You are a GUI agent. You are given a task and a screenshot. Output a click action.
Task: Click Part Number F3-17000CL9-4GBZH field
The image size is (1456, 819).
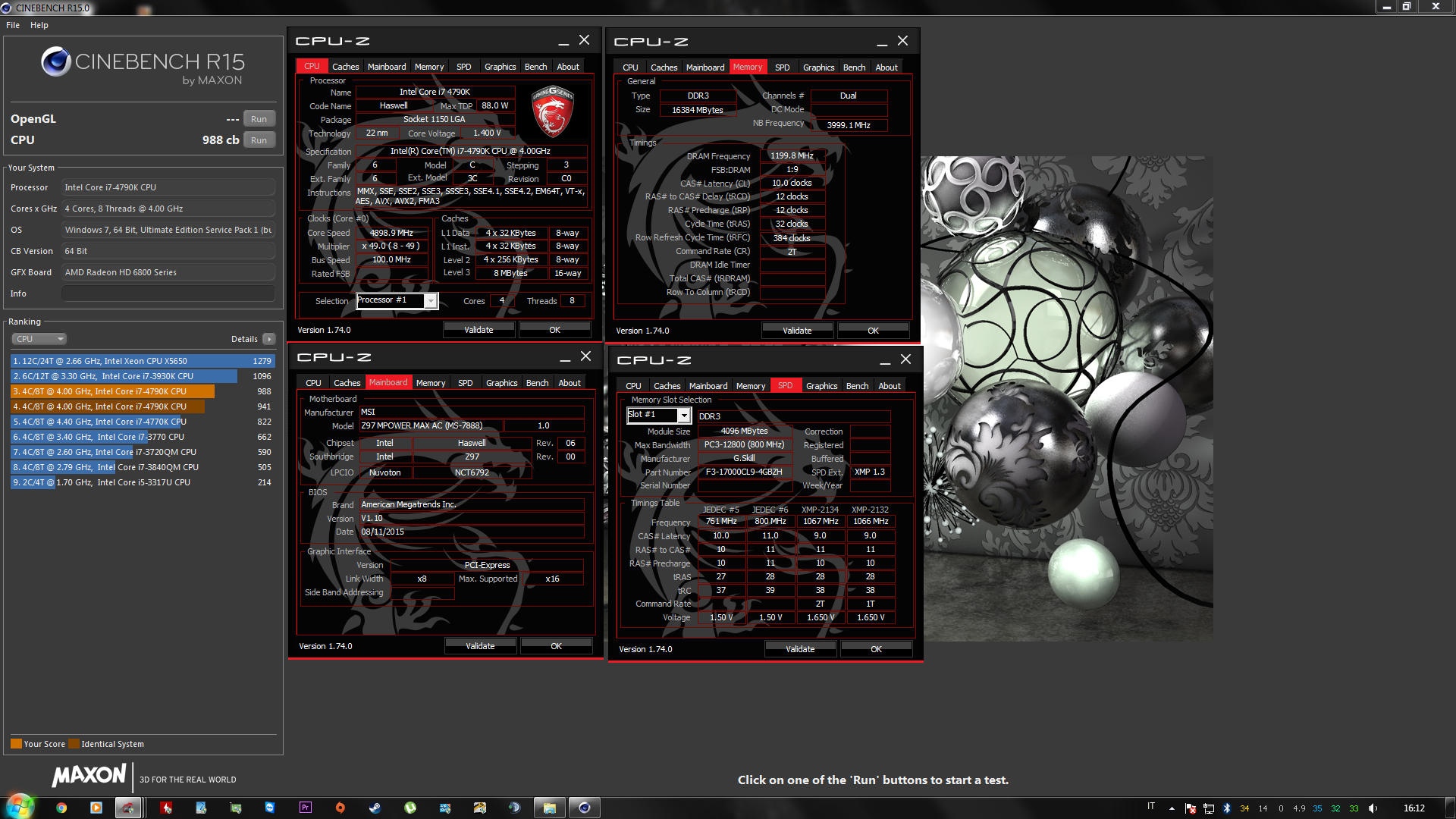click(x=744, y=472)
